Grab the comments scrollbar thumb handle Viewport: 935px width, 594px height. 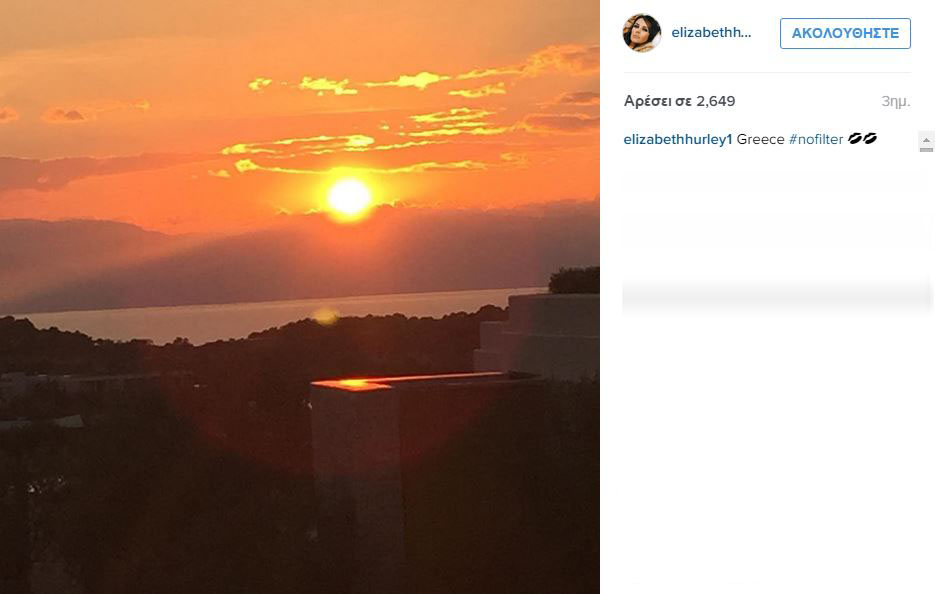[926, 150]
